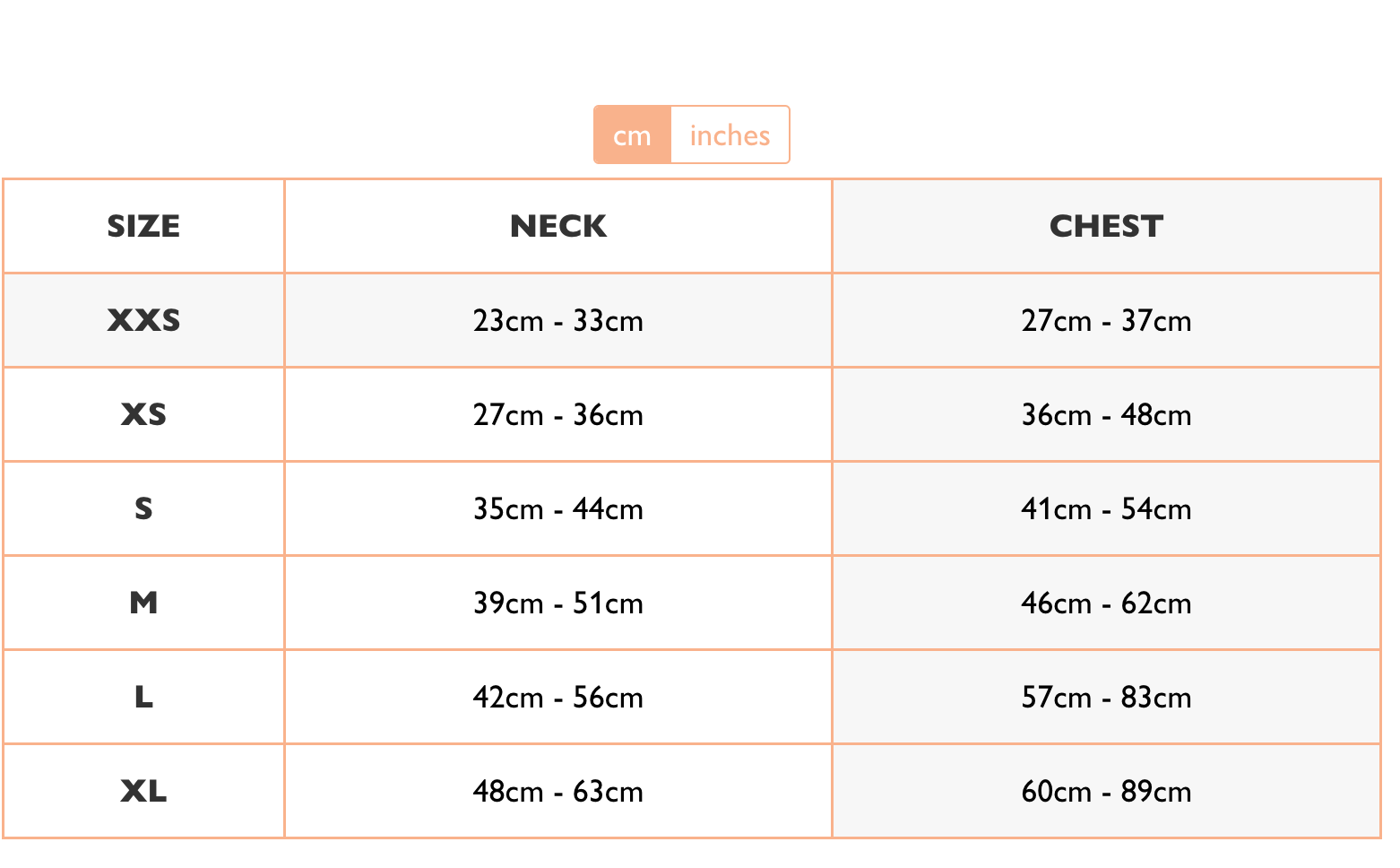The width and height of the screenshot is (1400, 868).
Task: Select the M size row label
Action: 143,603
